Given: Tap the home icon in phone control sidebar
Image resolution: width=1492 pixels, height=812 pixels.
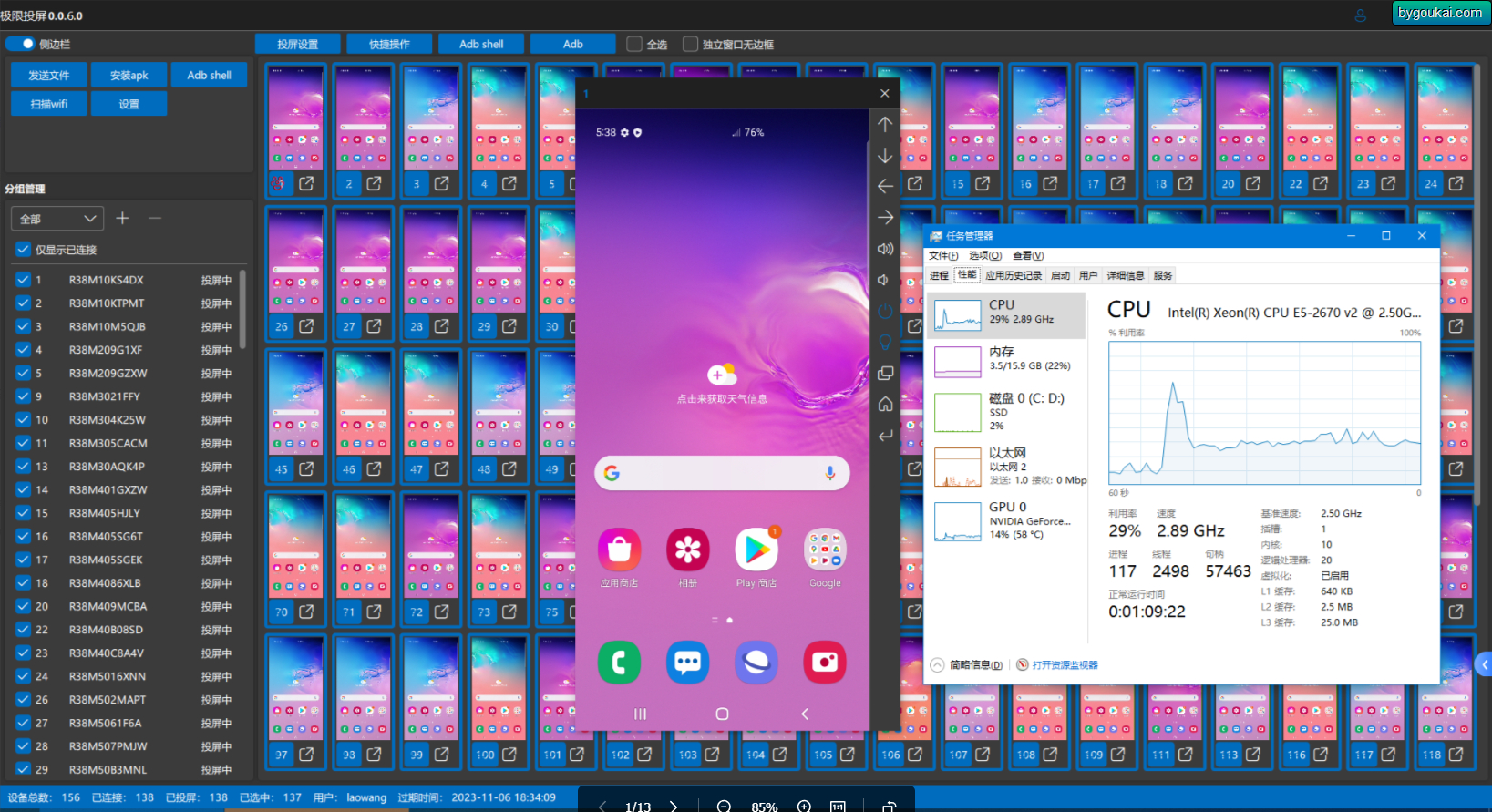Looking at the screenshot, I should 885,405.
